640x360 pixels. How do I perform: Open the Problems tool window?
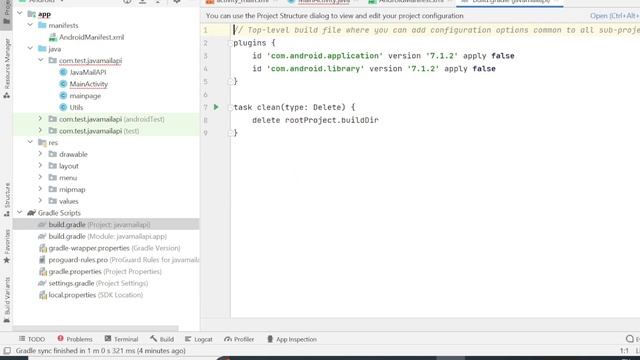coord(75,339)
